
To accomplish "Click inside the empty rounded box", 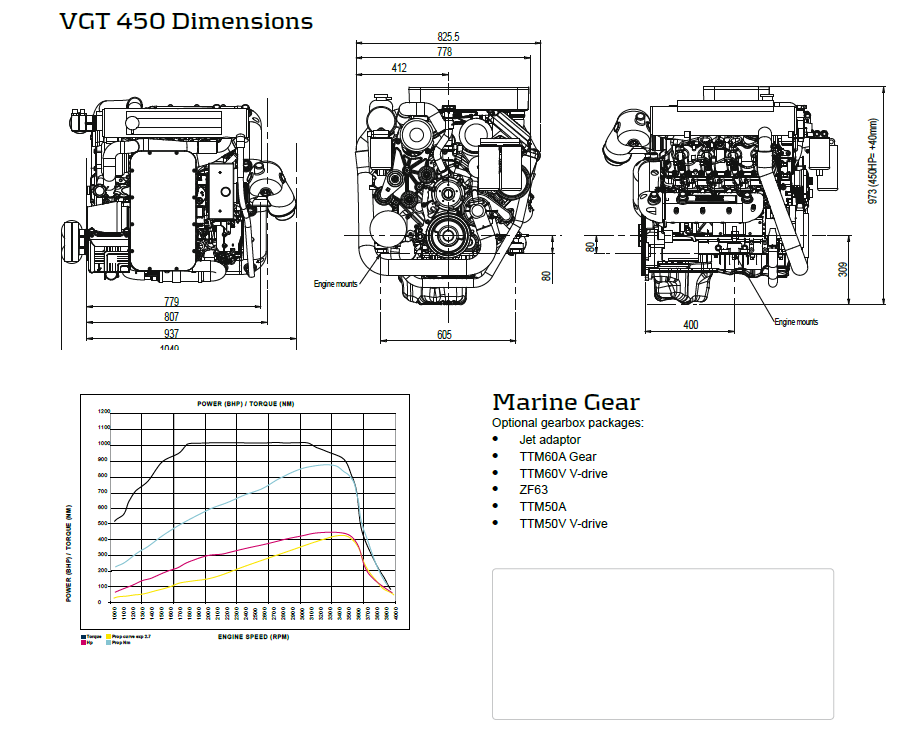I will (x=662, y=643).
